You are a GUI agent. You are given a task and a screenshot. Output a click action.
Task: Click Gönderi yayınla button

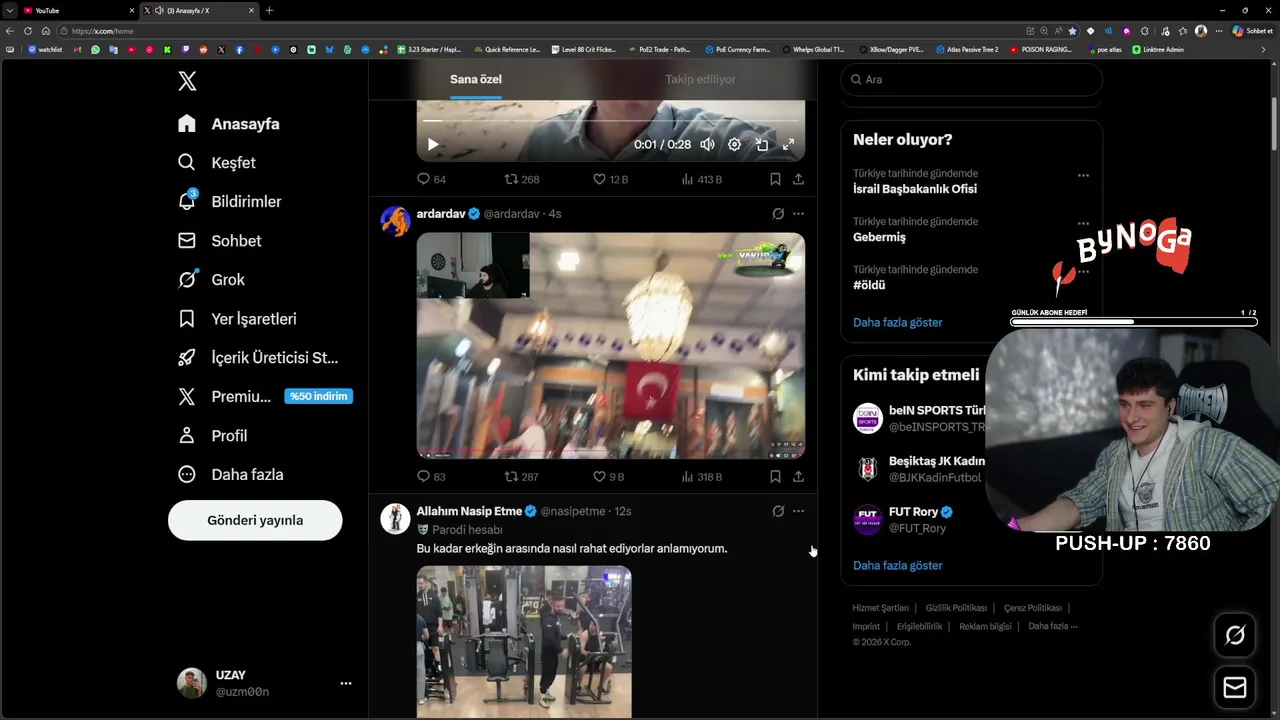pyautogui.click(x=255, y=520)
